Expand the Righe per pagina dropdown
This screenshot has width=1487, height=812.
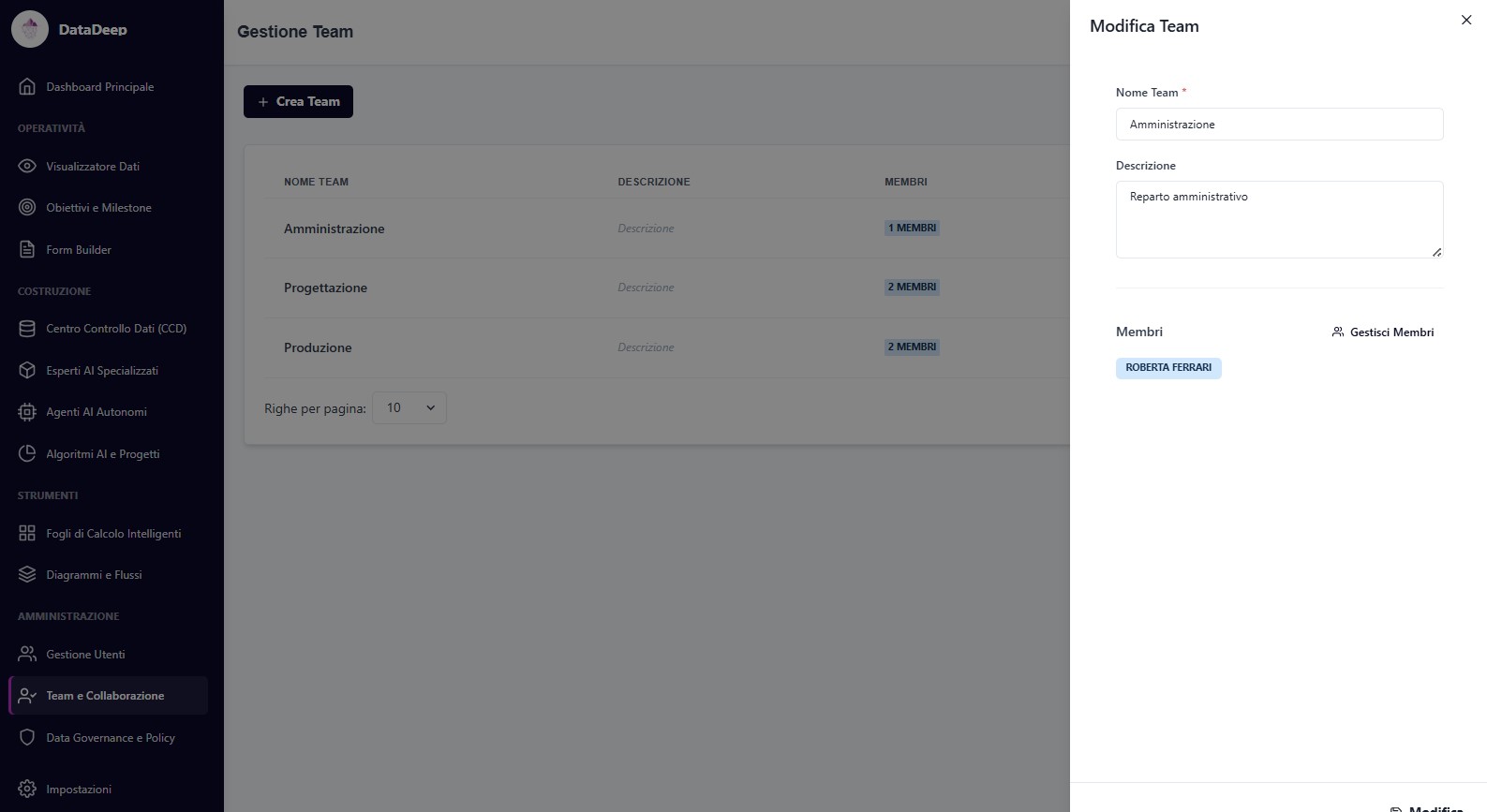pos(409,408)
